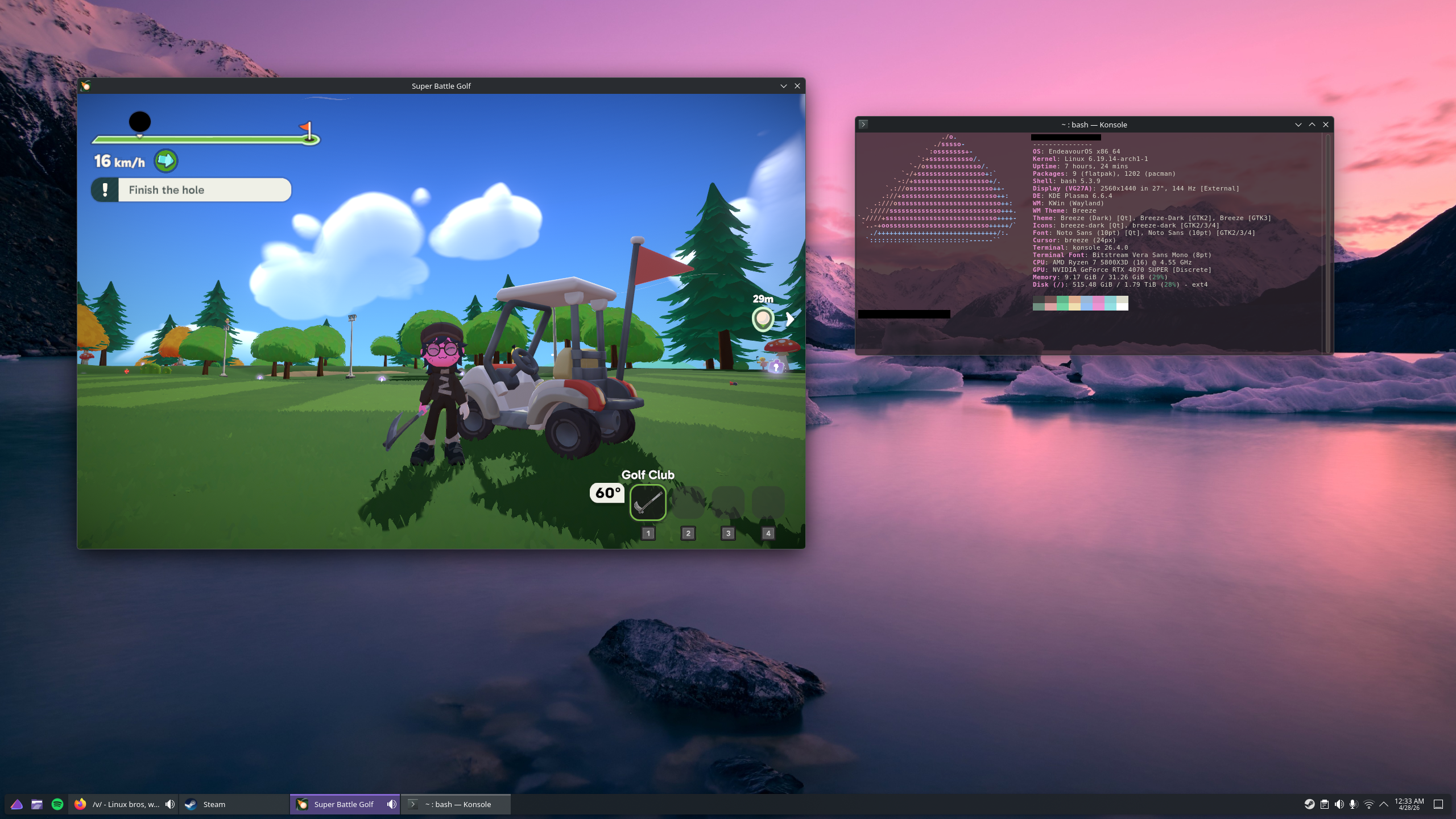Open the Steam system tray icon
The height and width of the screenshot is (819, 1456).
(1309, 804)
